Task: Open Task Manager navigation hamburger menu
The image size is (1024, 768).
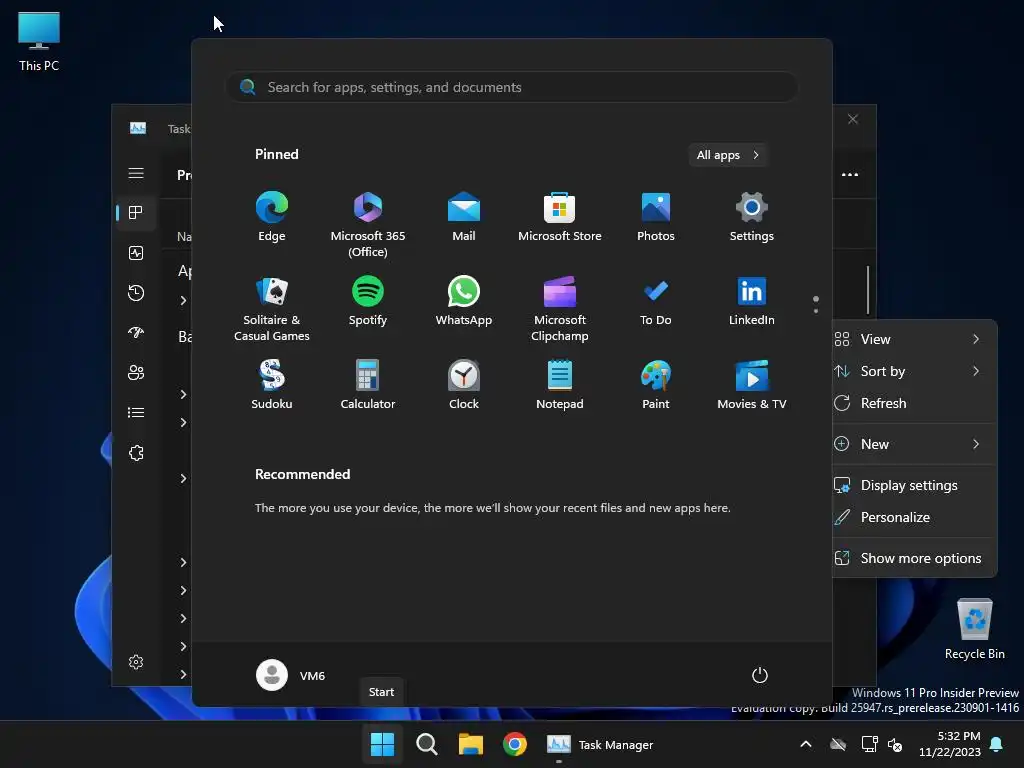Action: [136, 173]
